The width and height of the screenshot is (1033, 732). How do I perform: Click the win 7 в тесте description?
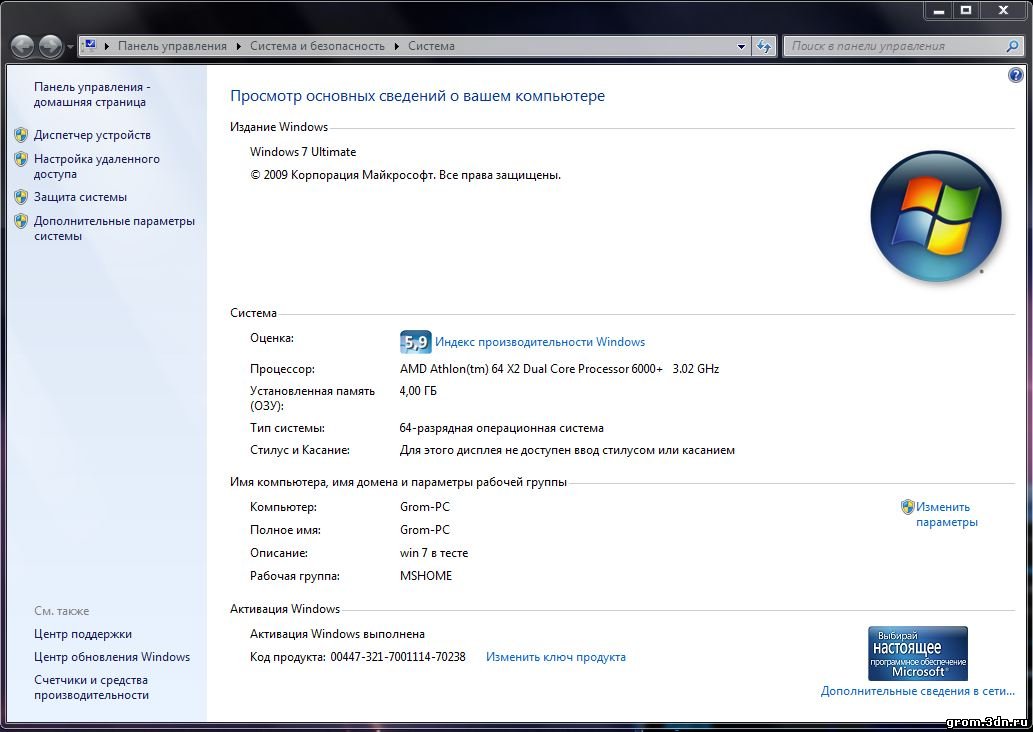point(434,553)
